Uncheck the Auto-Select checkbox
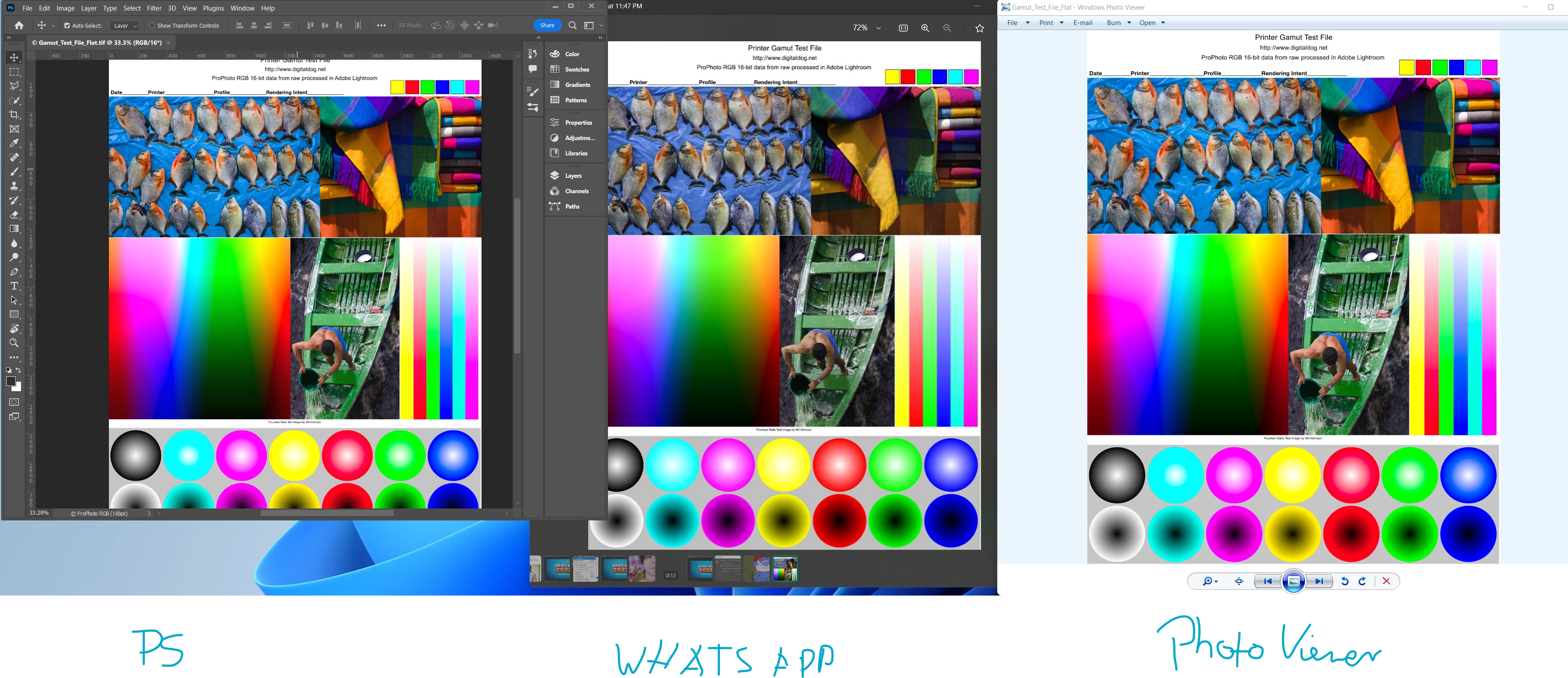Image resolution: width=1568 pixels, height=678 pixels. coord(67,25)
